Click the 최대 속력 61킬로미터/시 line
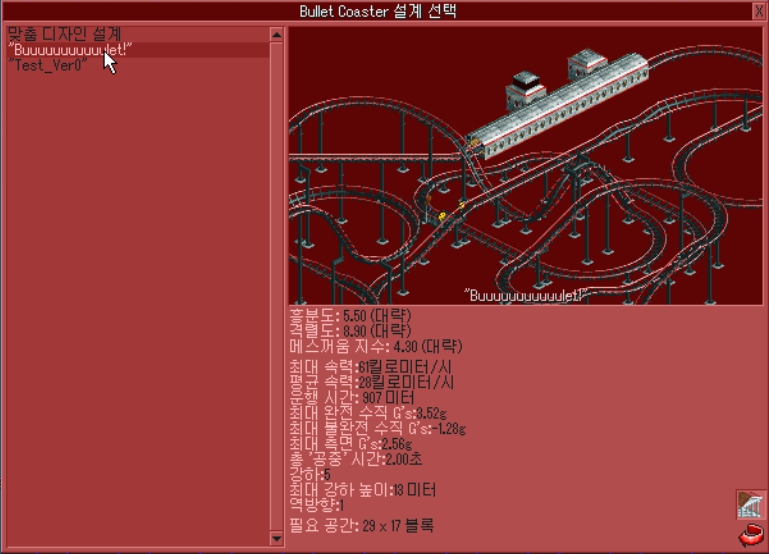Screen dimensions: 769x554 click(371, 366)
